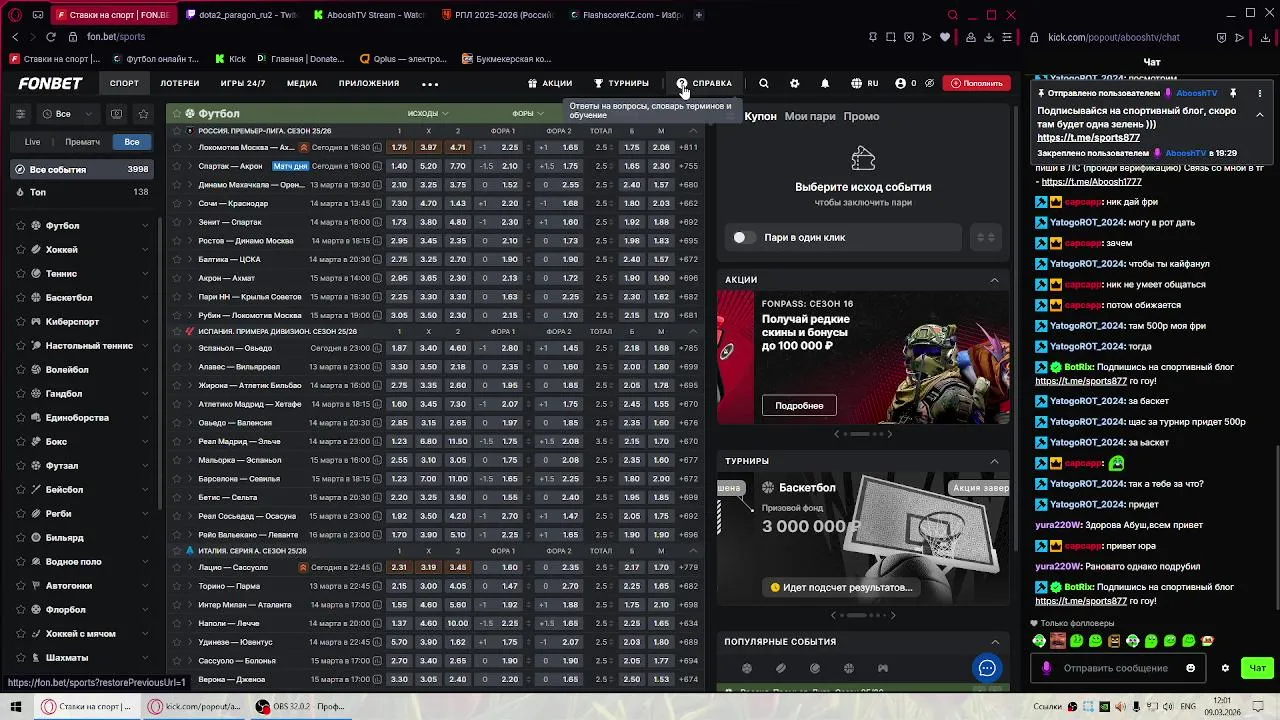Click the ENG language indicator in tray
1280x720 pixels.
1189,706
